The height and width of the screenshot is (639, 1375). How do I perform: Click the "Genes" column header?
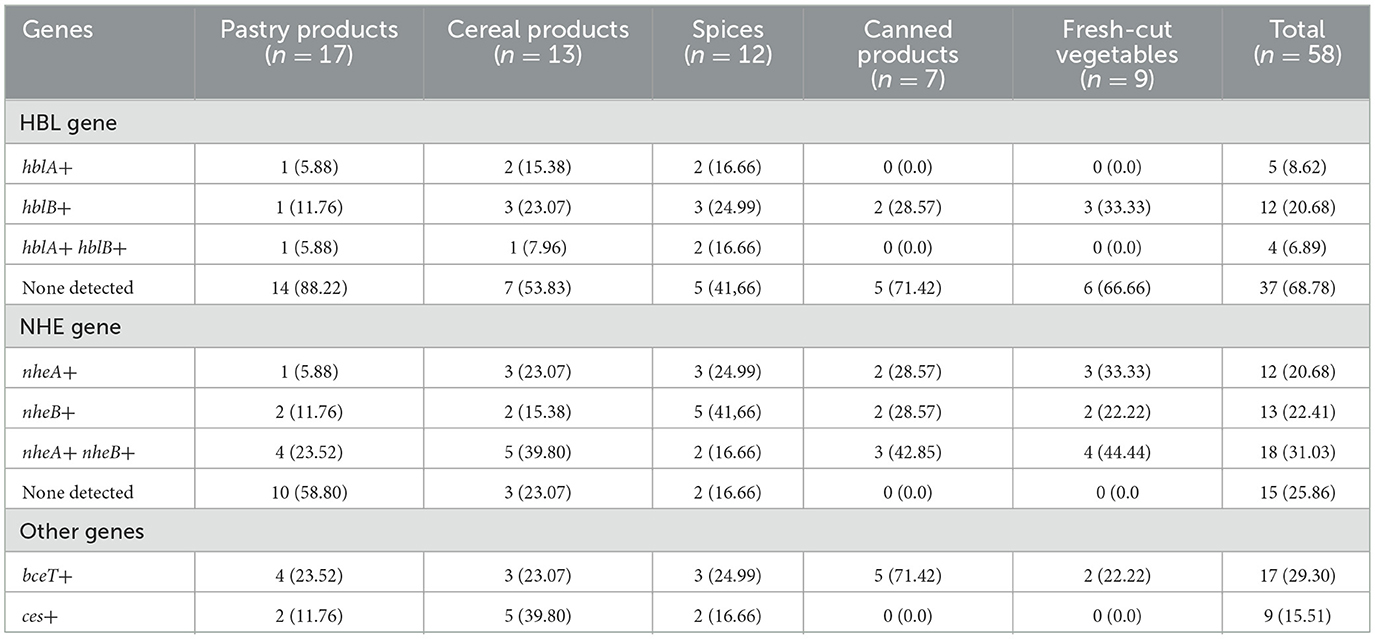pyautogui.click(x=57, y=30)
